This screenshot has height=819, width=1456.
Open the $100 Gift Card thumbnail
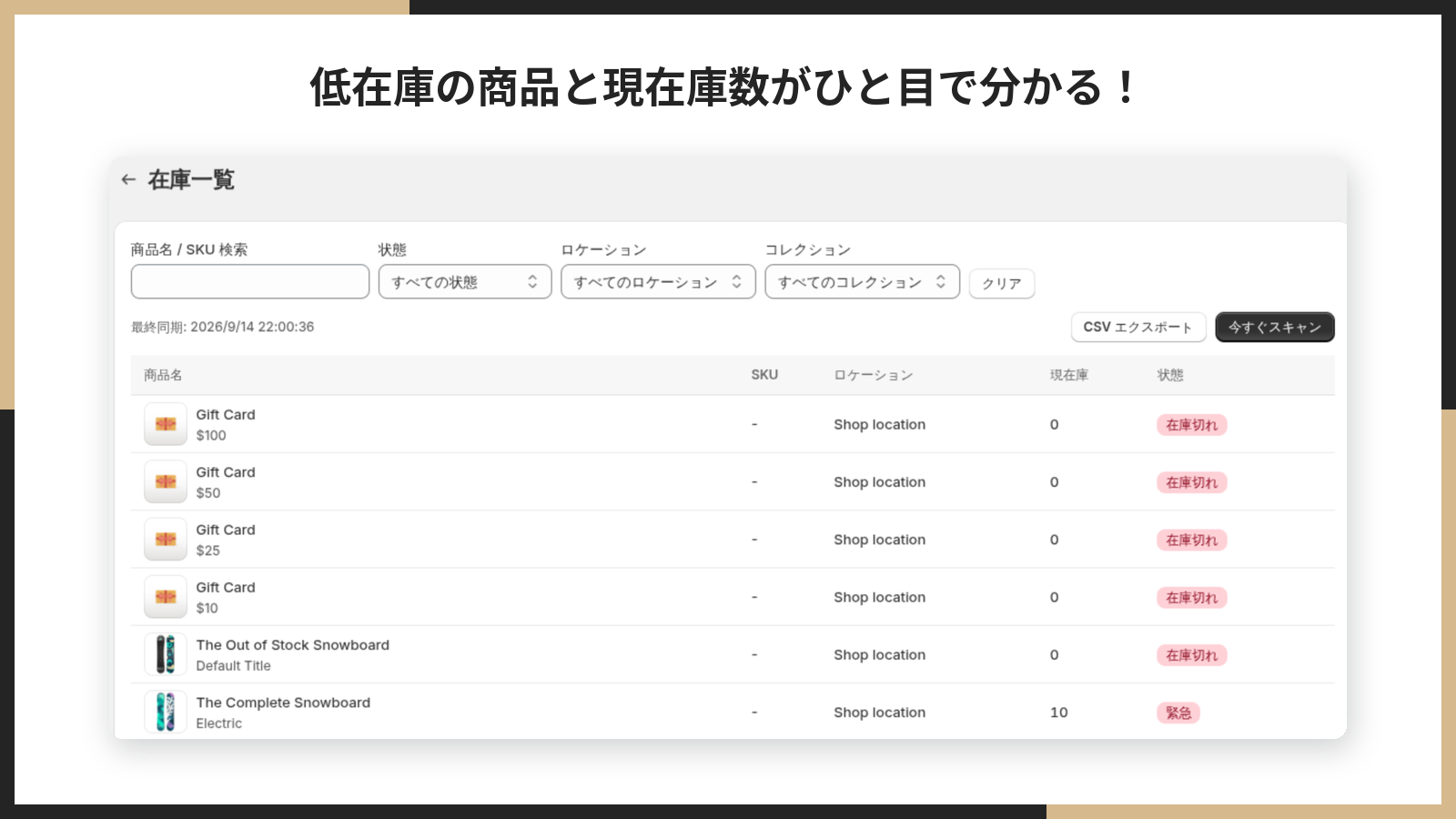166,424
